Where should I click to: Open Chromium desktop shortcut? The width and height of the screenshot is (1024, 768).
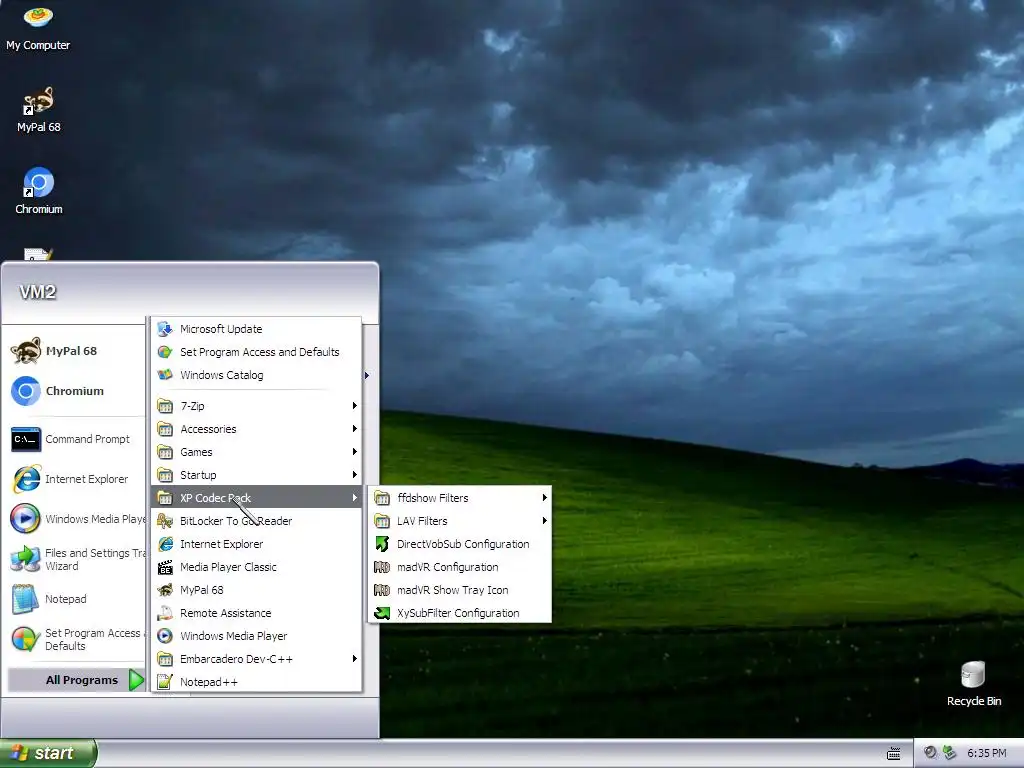(39, 191)
